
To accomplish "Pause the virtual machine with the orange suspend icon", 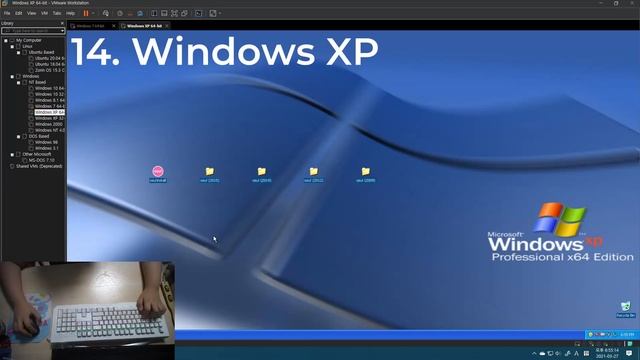I will (86, 13).
